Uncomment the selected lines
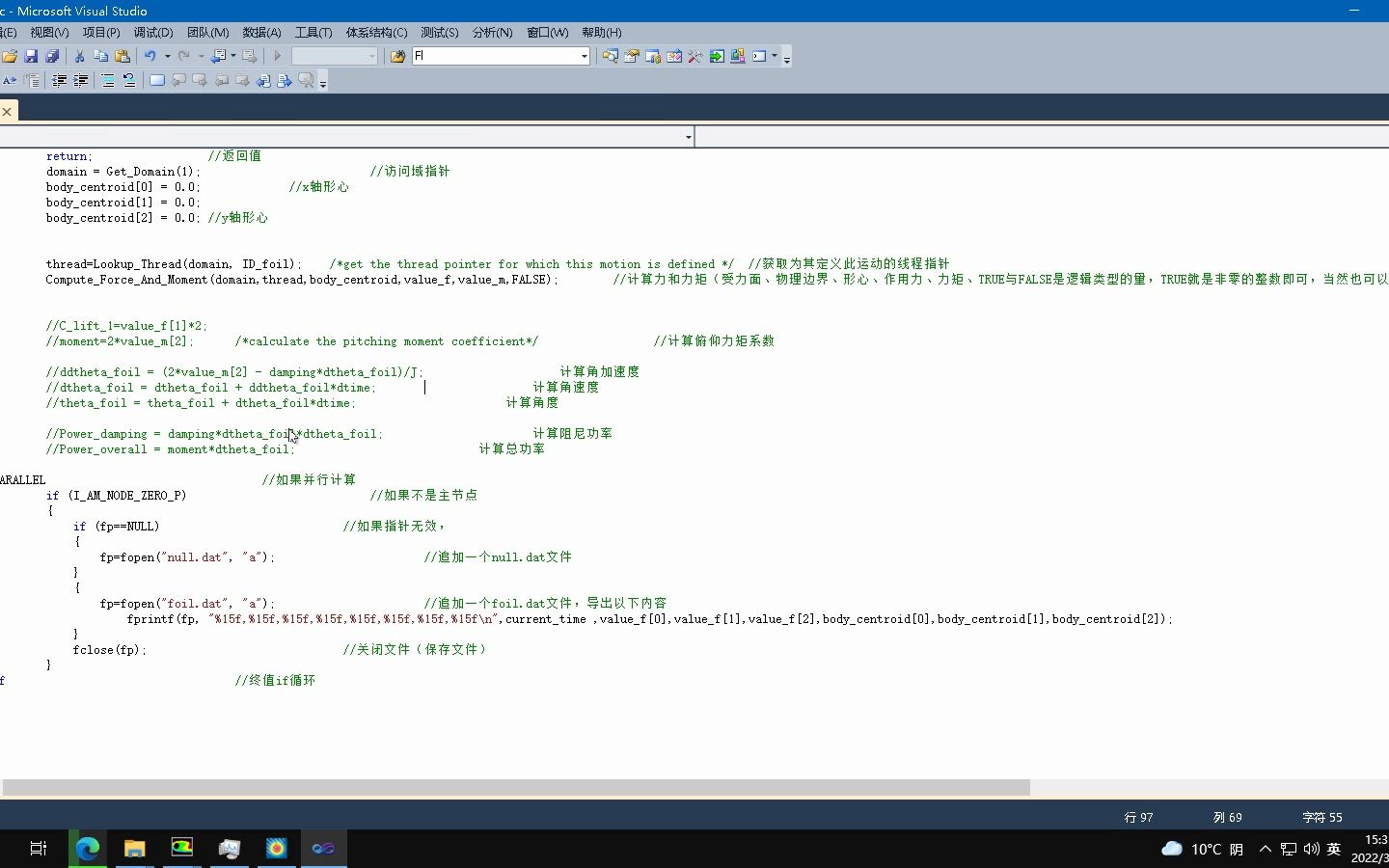This screenshot has width=1389, height=868. (128, 81)
